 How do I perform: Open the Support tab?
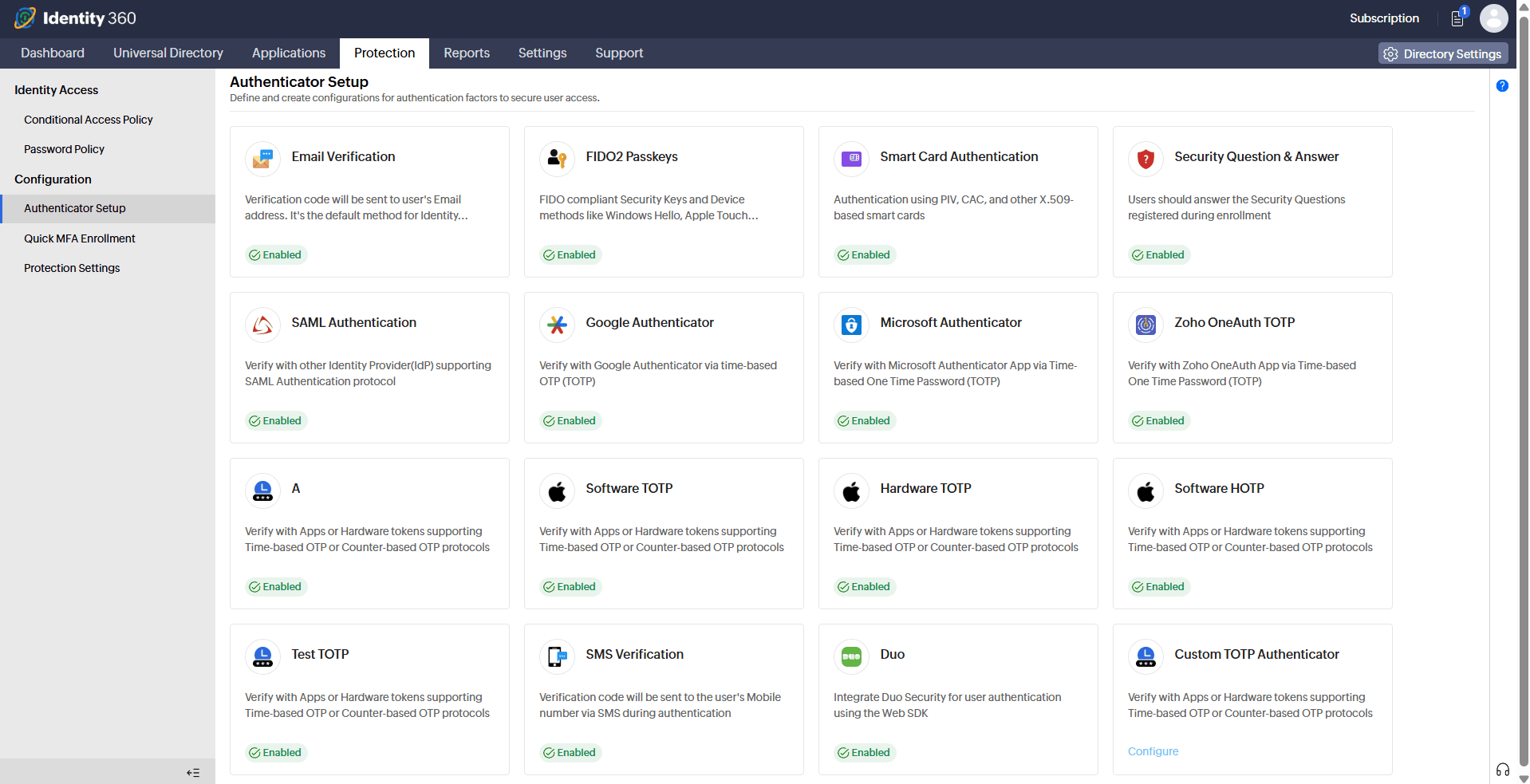click(x=619, y=53)
